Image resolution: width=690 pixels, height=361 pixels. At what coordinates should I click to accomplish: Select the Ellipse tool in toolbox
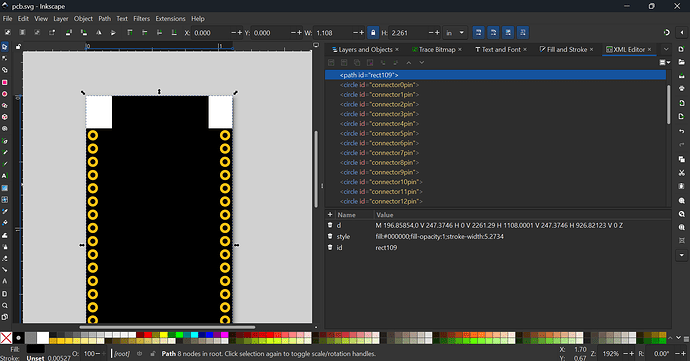(5, 94)
